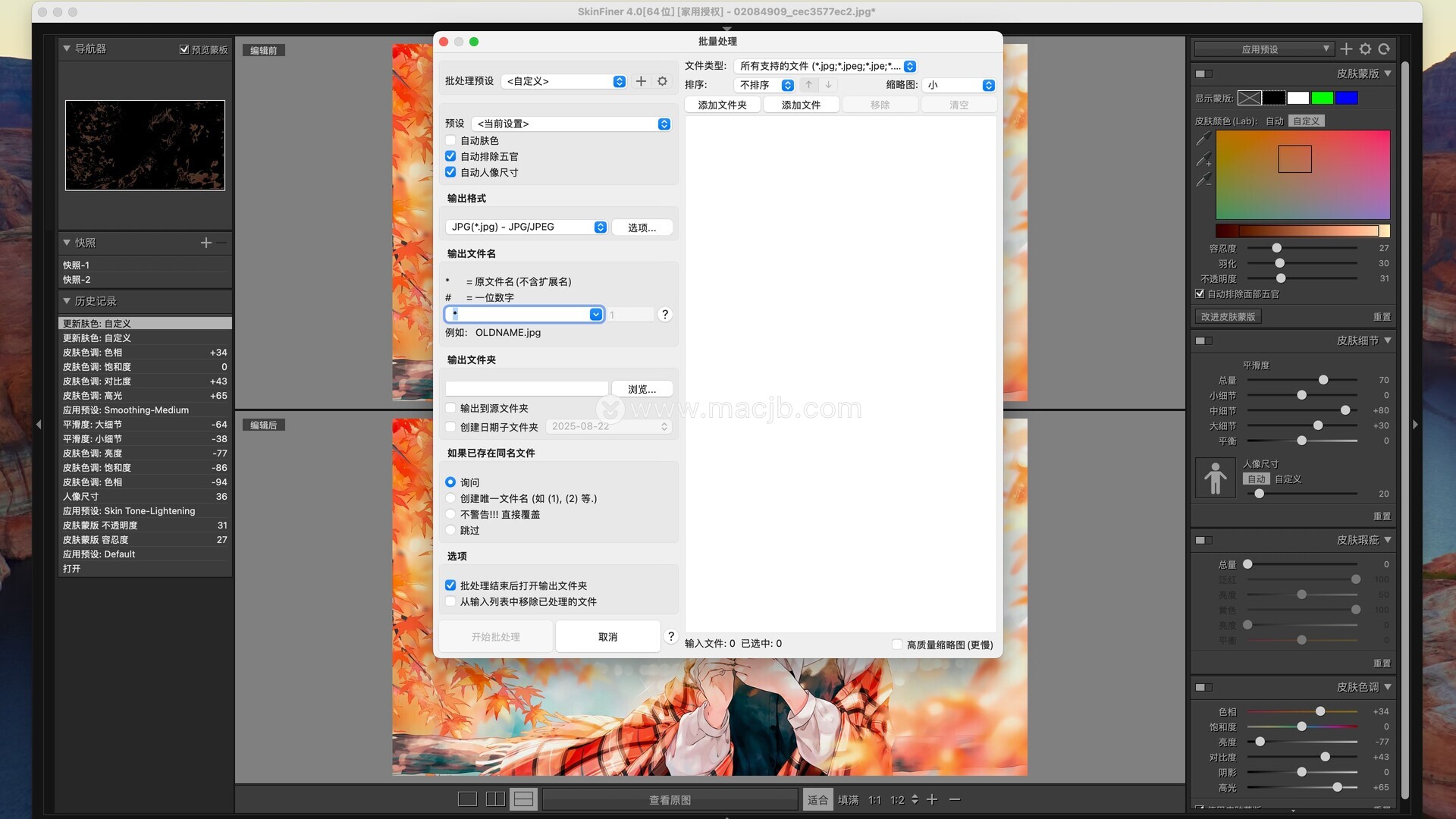
Task: Select green mask display color swatch
Action: [1322, 97]
